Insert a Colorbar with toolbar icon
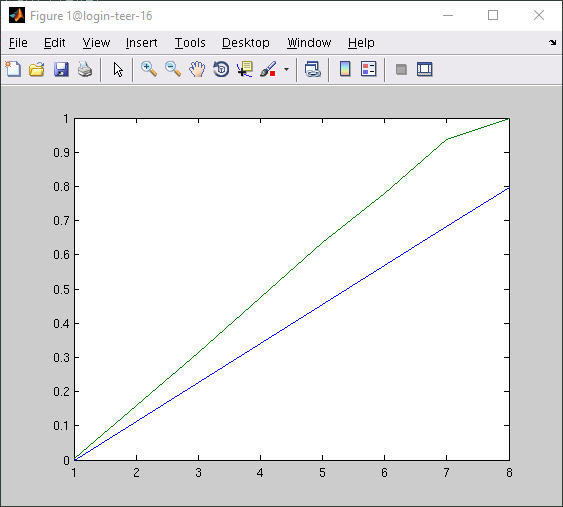 coord(345,69)
